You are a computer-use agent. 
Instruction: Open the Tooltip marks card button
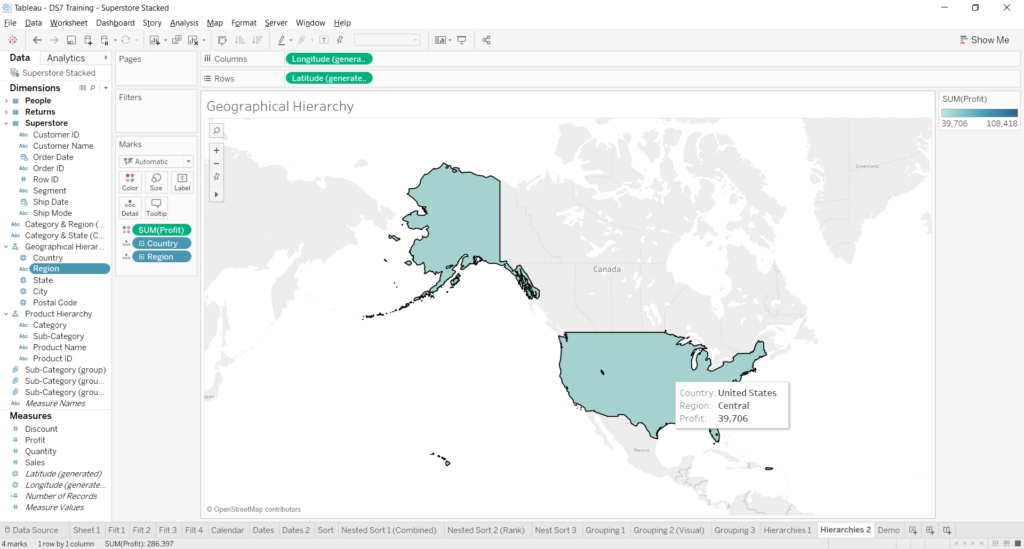156,208
